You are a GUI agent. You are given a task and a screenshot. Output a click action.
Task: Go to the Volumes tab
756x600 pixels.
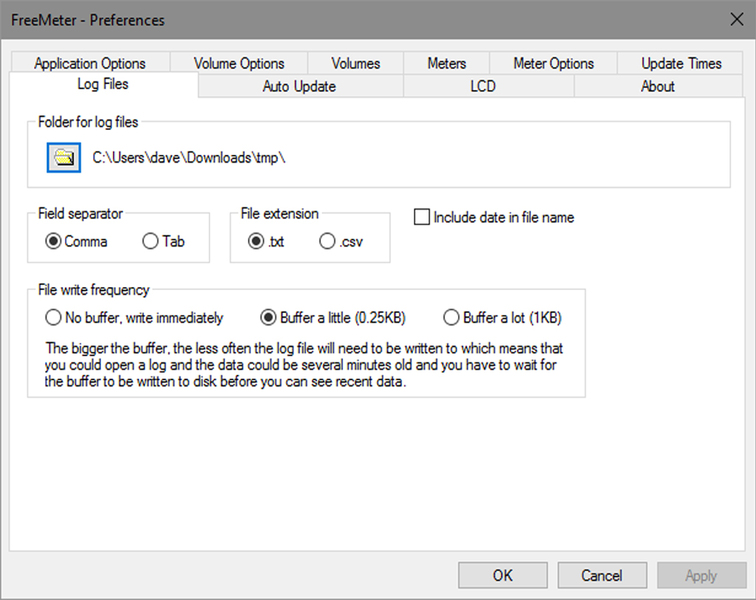click(356, 63)
